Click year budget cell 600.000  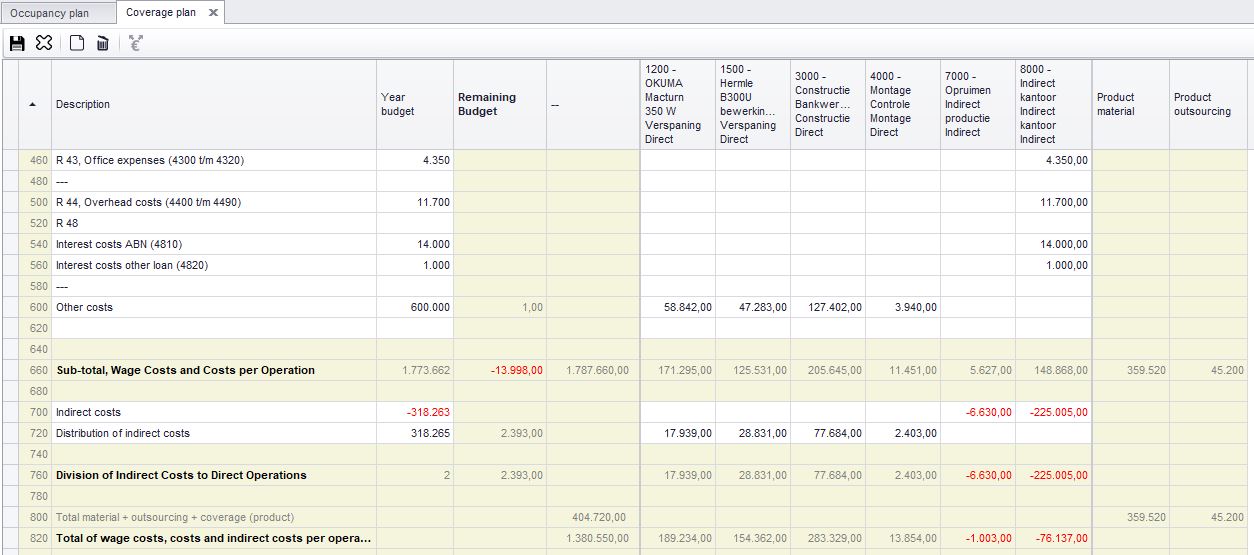coord(415,307)
